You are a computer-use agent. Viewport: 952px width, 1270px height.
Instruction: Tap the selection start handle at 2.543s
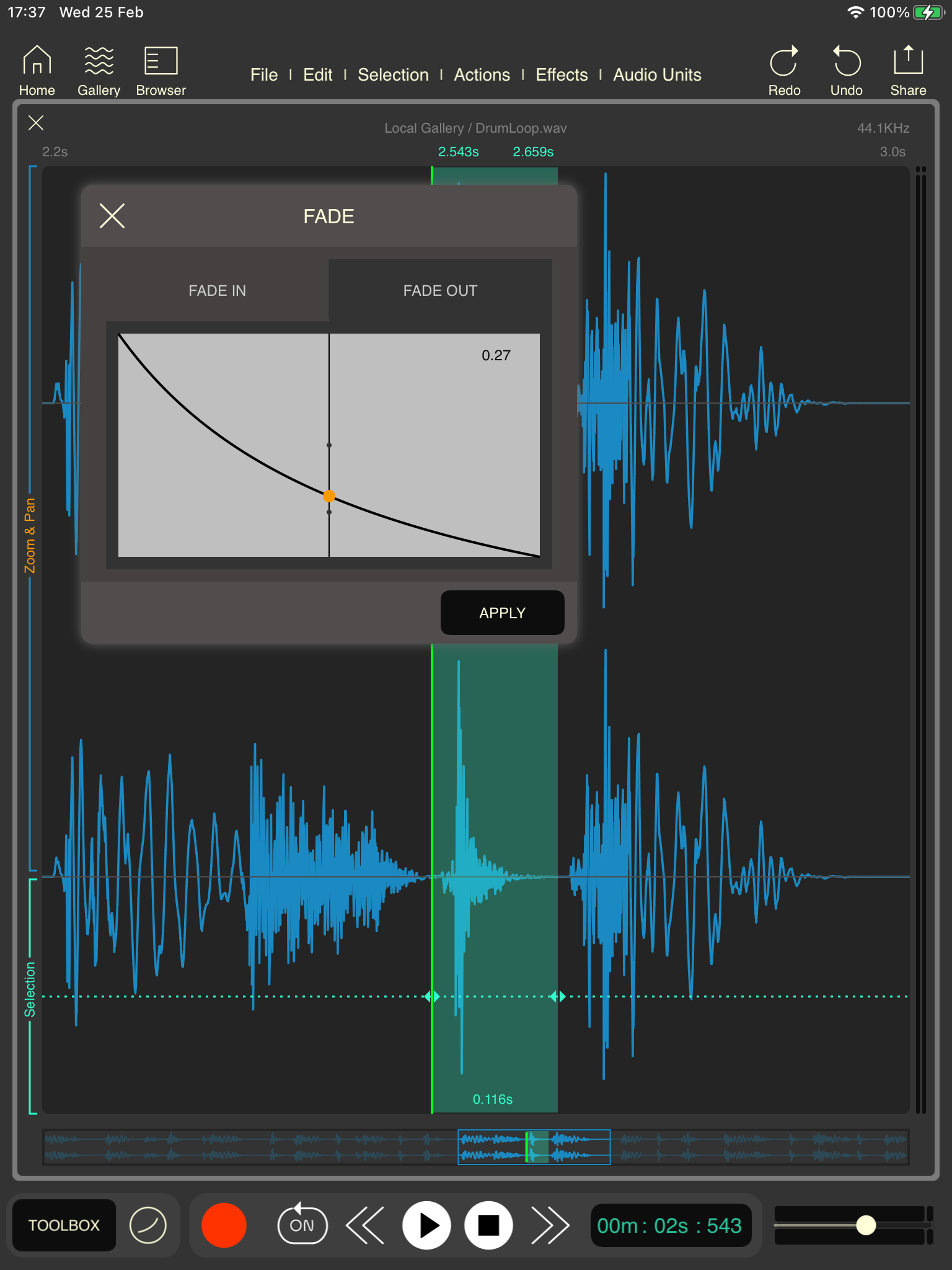pos(432,997)
